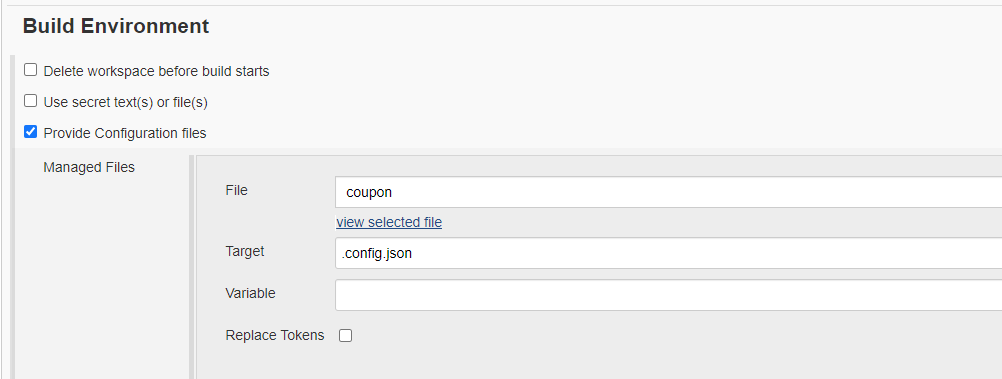Select the Build Environment section heading

point(116,26)
